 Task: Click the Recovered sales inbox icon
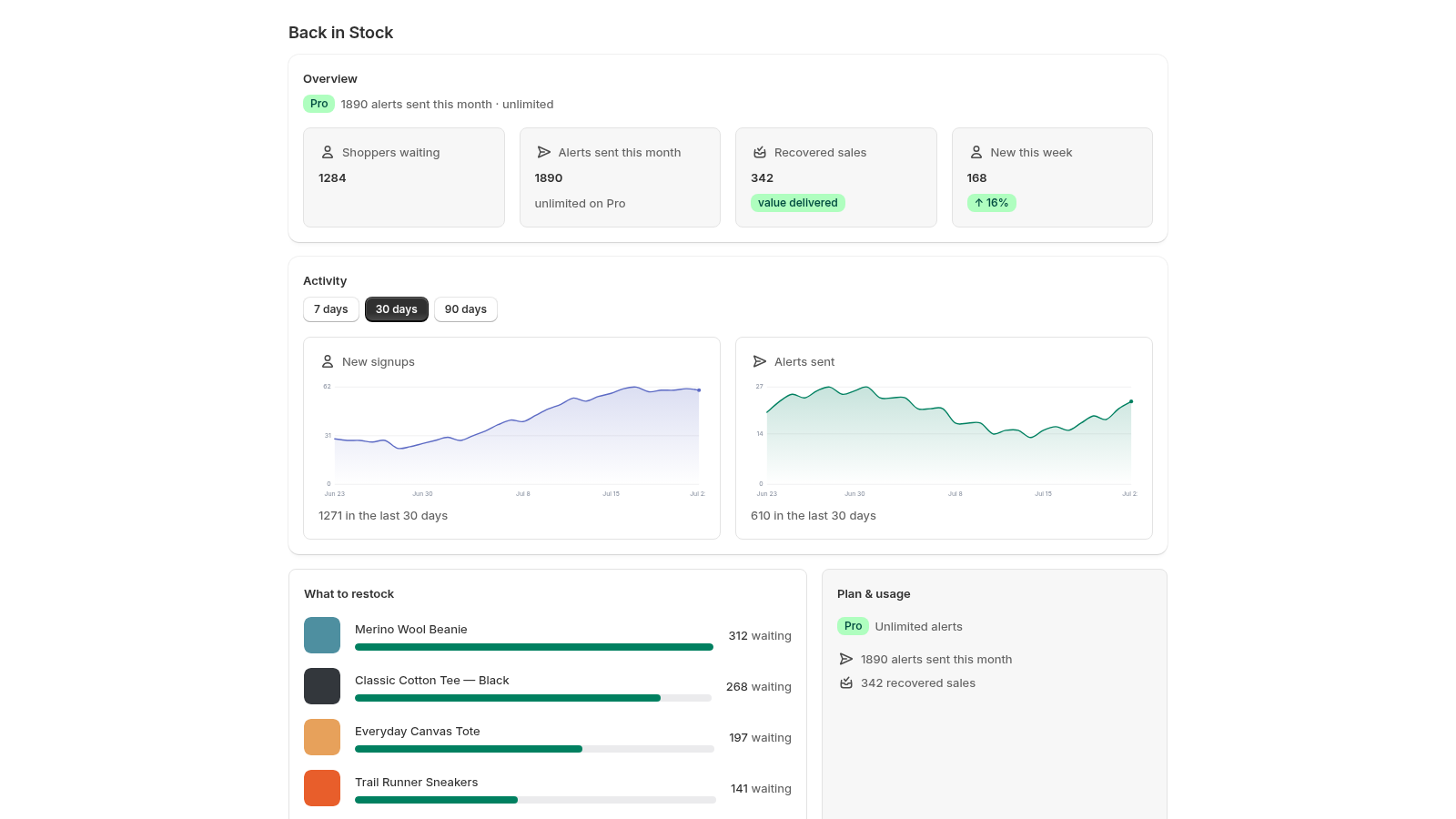760,152
